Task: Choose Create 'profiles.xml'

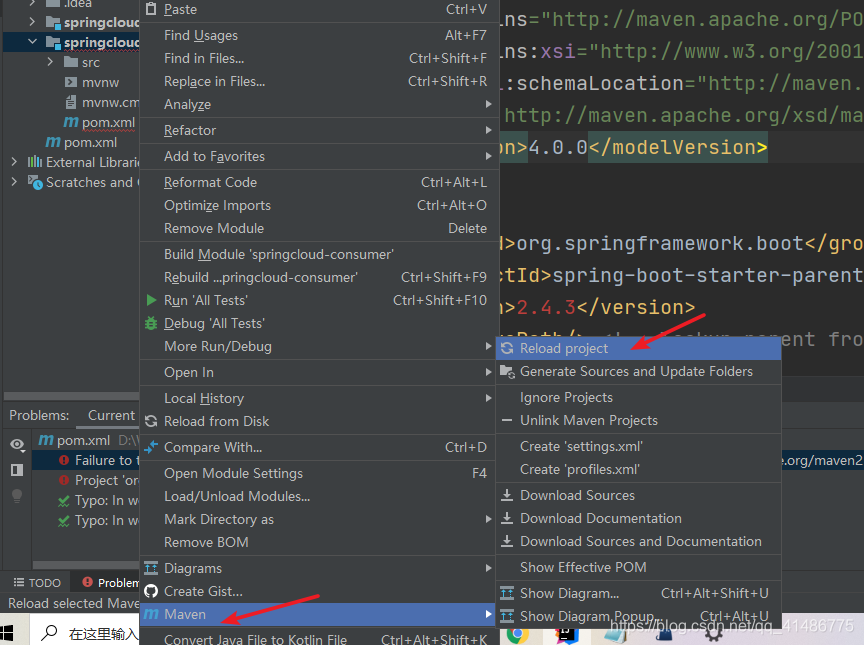Action: pos(639,469)
